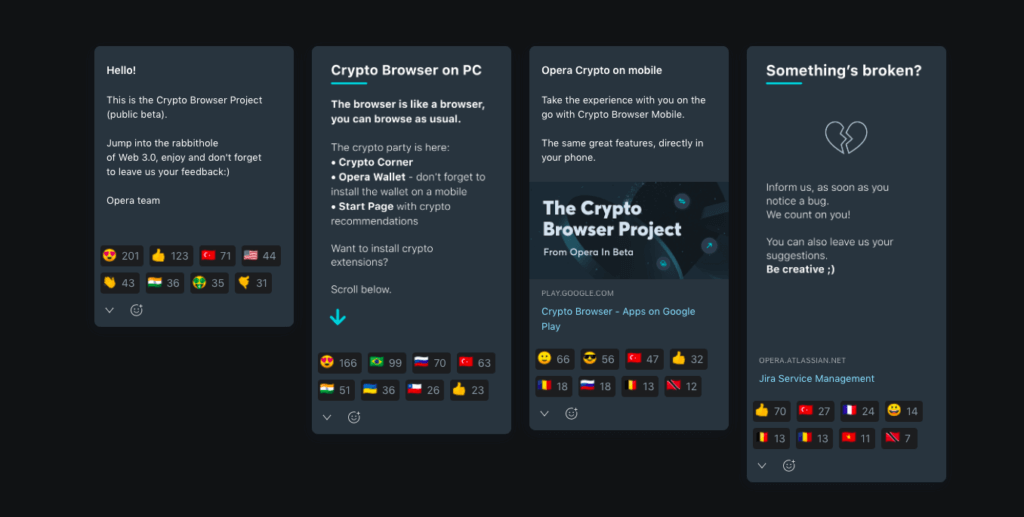The image size is (1024, 517).
Task: Click the cyan down arrow below "Scroll below"
Action: [x=338, y=318]
